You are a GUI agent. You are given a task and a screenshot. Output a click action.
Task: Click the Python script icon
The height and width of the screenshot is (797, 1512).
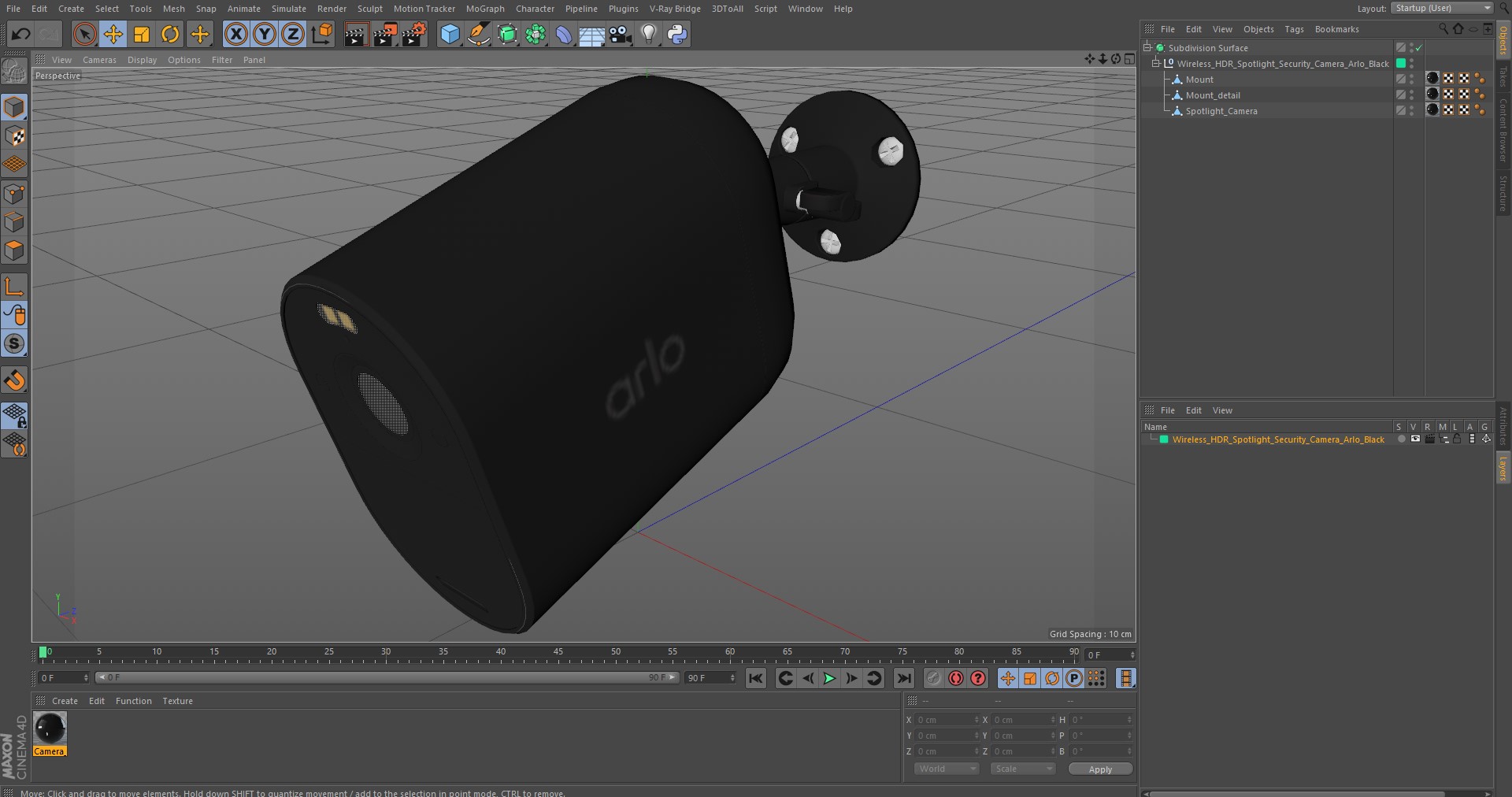677,34
